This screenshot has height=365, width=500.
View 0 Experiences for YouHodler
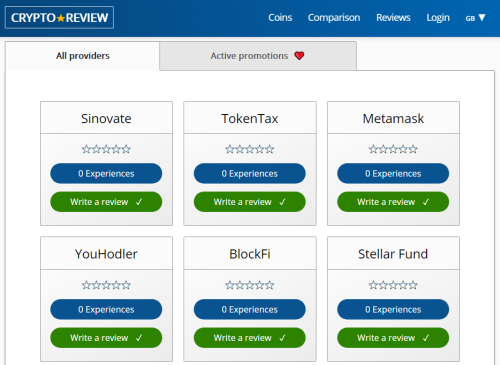click(106, 309)
